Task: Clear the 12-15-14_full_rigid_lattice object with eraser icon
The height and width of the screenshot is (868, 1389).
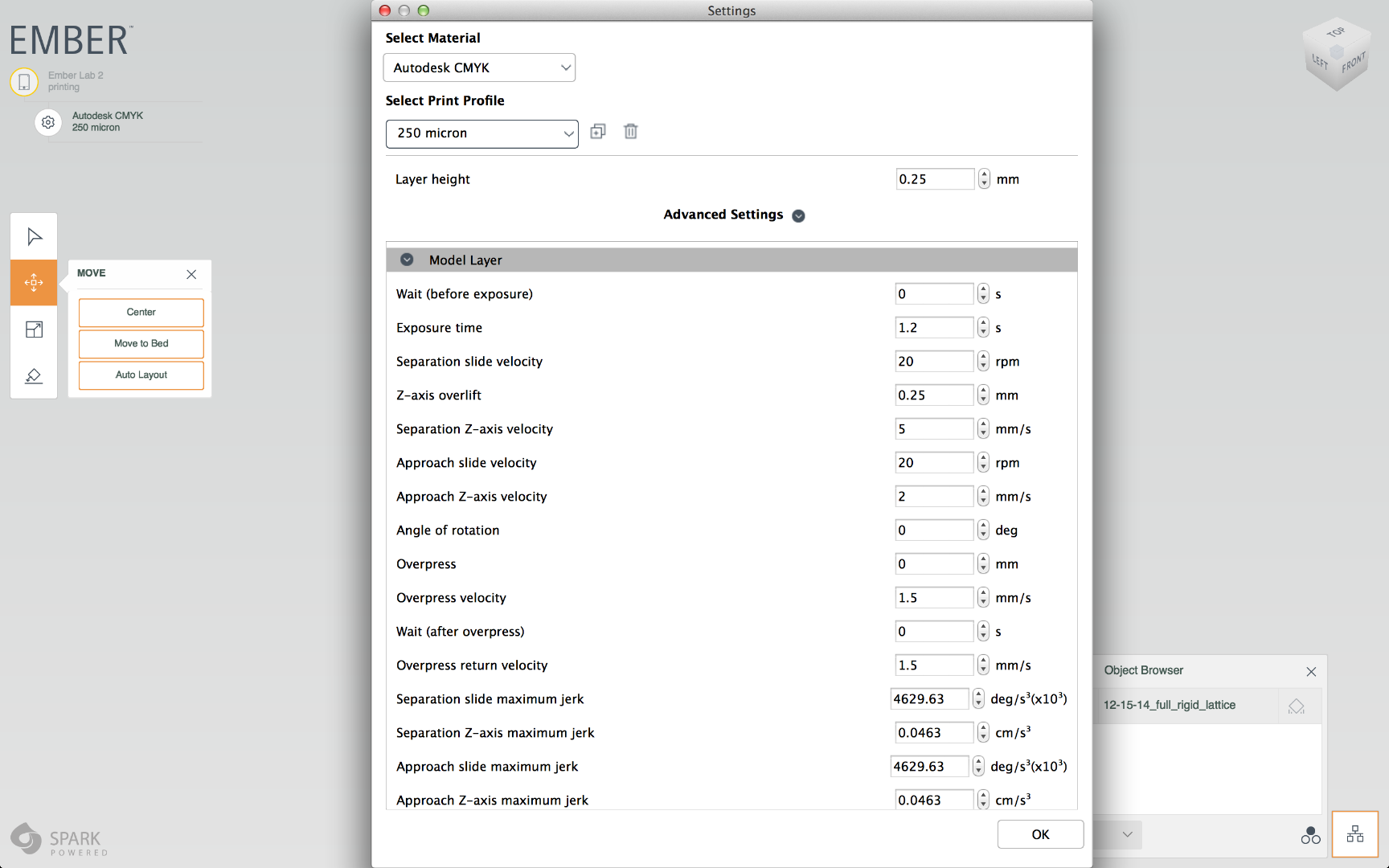Action: click(1297, 706)
